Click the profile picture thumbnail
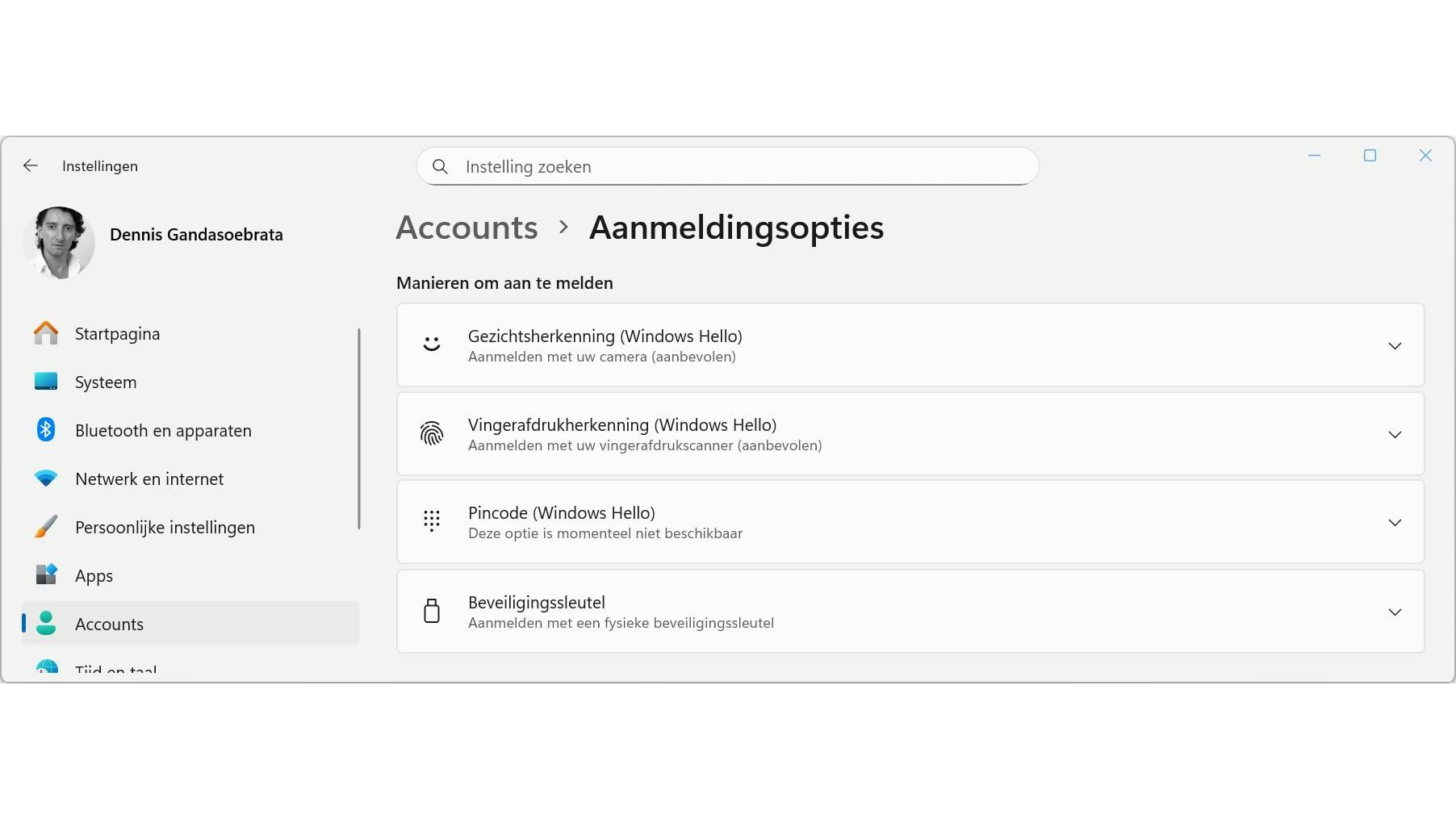1456x819 pixels. (59, 242)
